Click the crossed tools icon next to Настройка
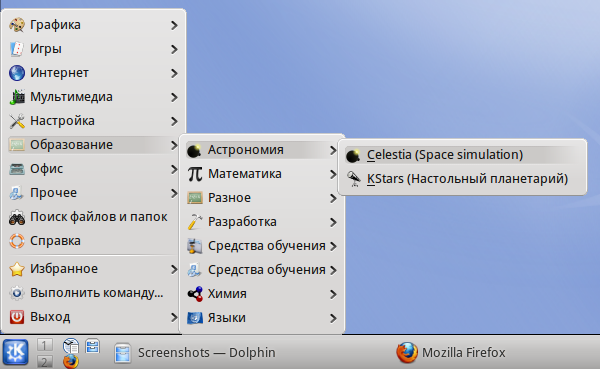 tap(17, 121)
